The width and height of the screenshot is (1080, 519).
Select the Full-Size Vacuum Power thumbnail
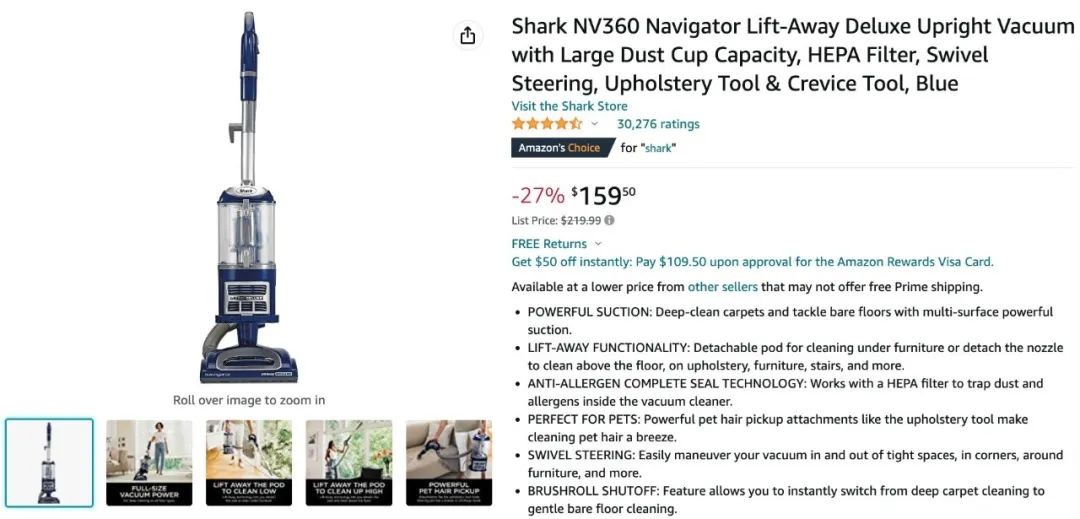[149, 463]
